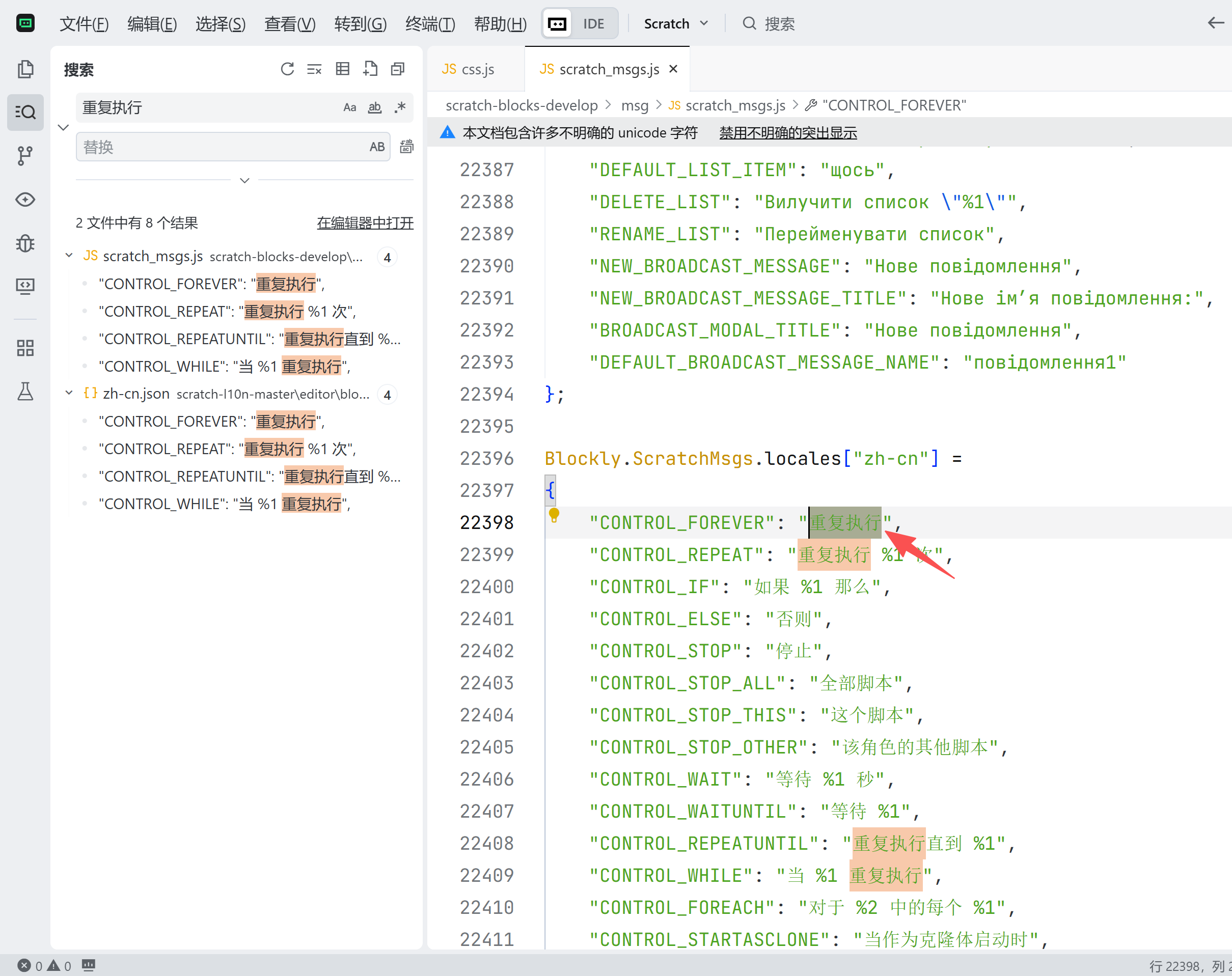Image resolution: width=1232 pixels, height=976 pixels.
Task: Click the Replace All icon
Action: [x=406, y=147]
